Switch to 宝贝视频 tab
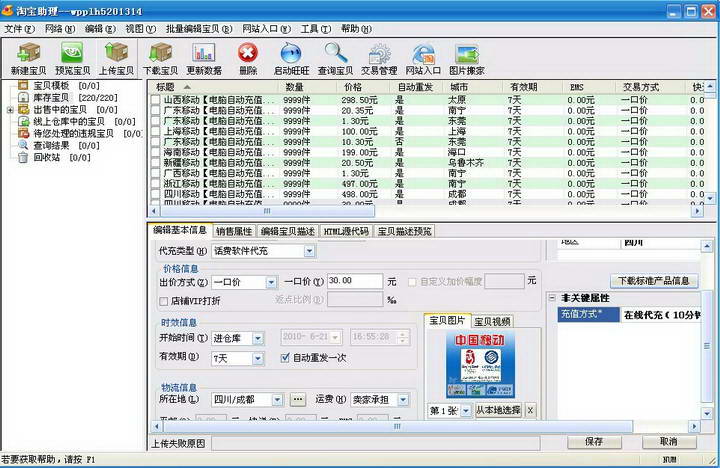Screen dimensions: 720x468 pyautogui.click(x=492, y=321)
